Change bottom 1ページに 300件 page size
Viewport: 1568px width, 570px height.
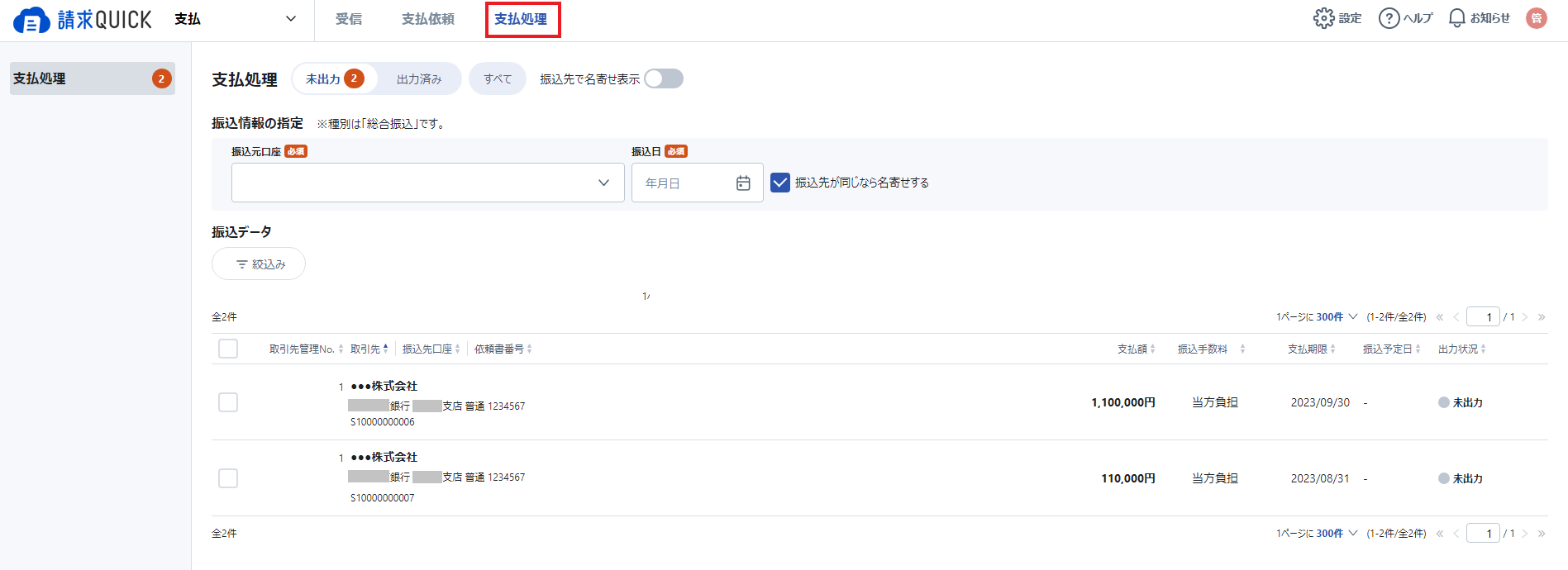click(1336, 534)
